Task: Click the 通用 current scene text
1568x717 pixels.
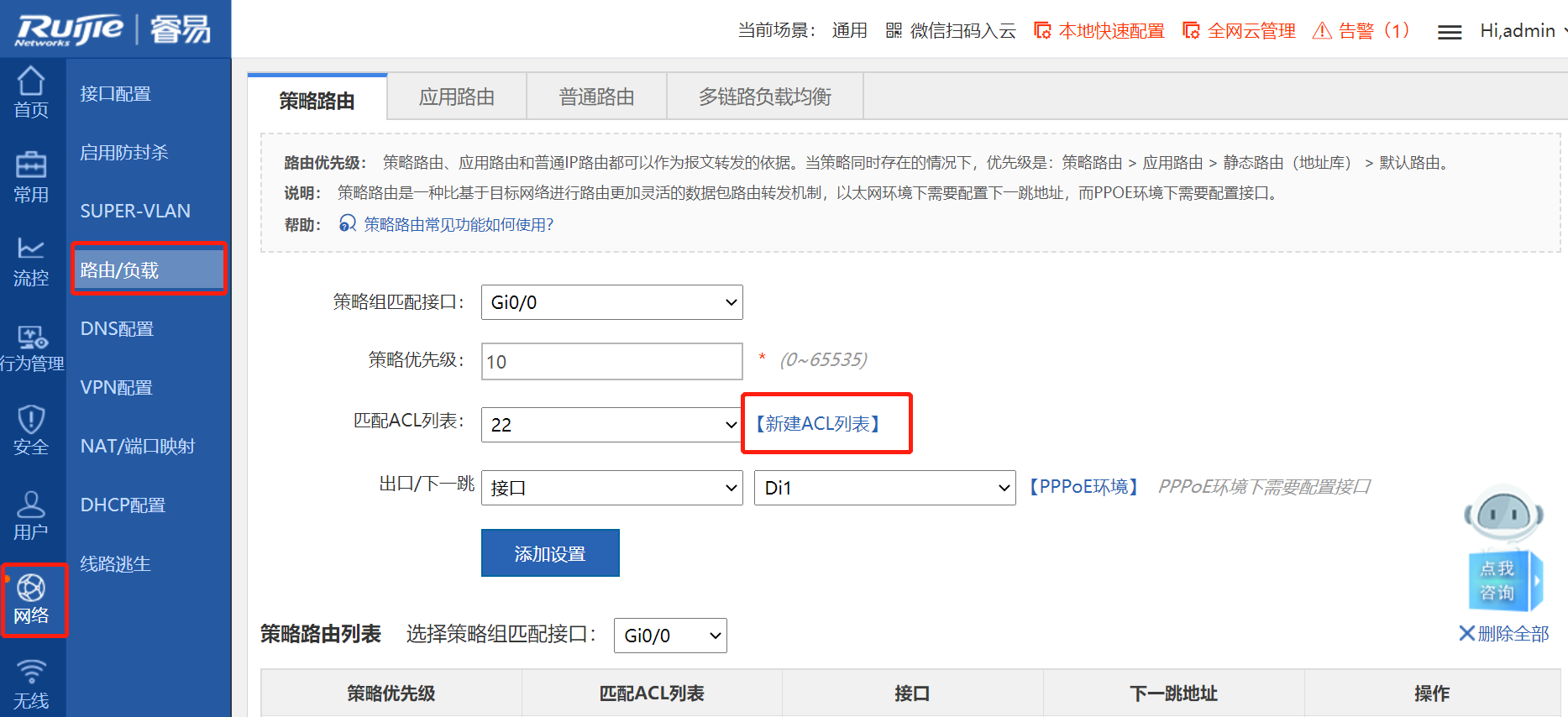Action: point(849,31)
